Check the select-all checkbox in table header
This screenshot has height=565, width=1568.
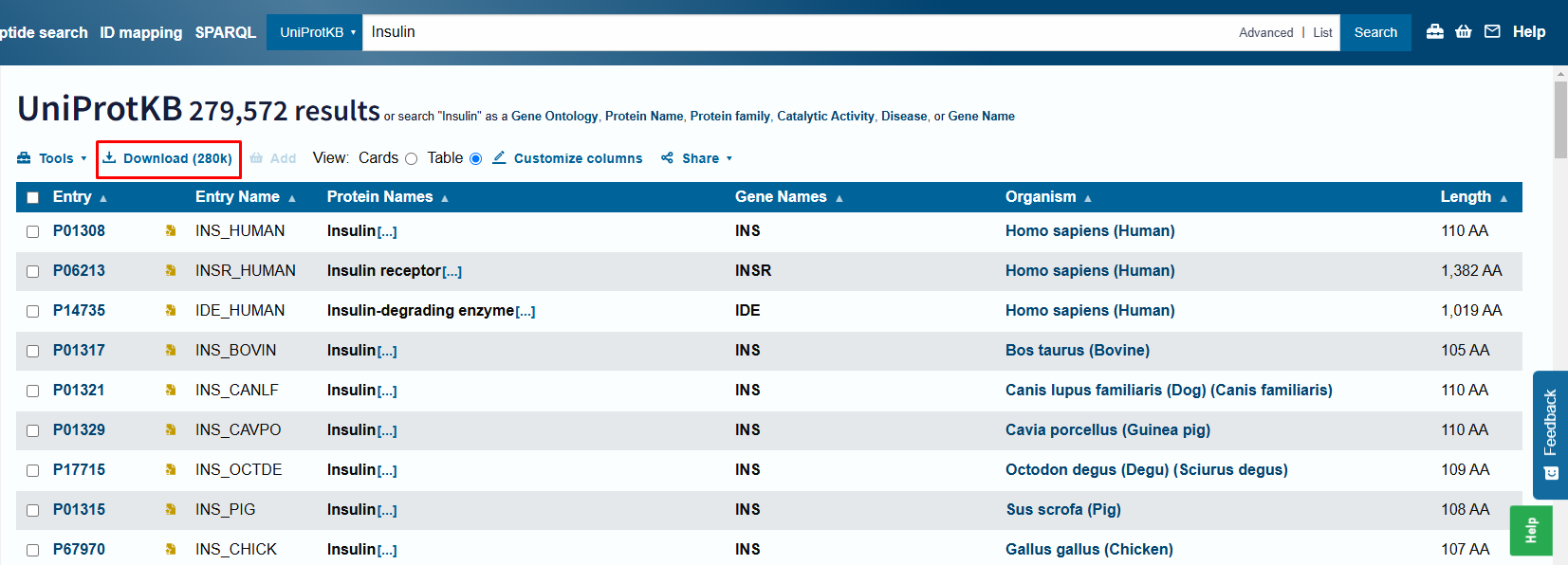tap(32, 197)
